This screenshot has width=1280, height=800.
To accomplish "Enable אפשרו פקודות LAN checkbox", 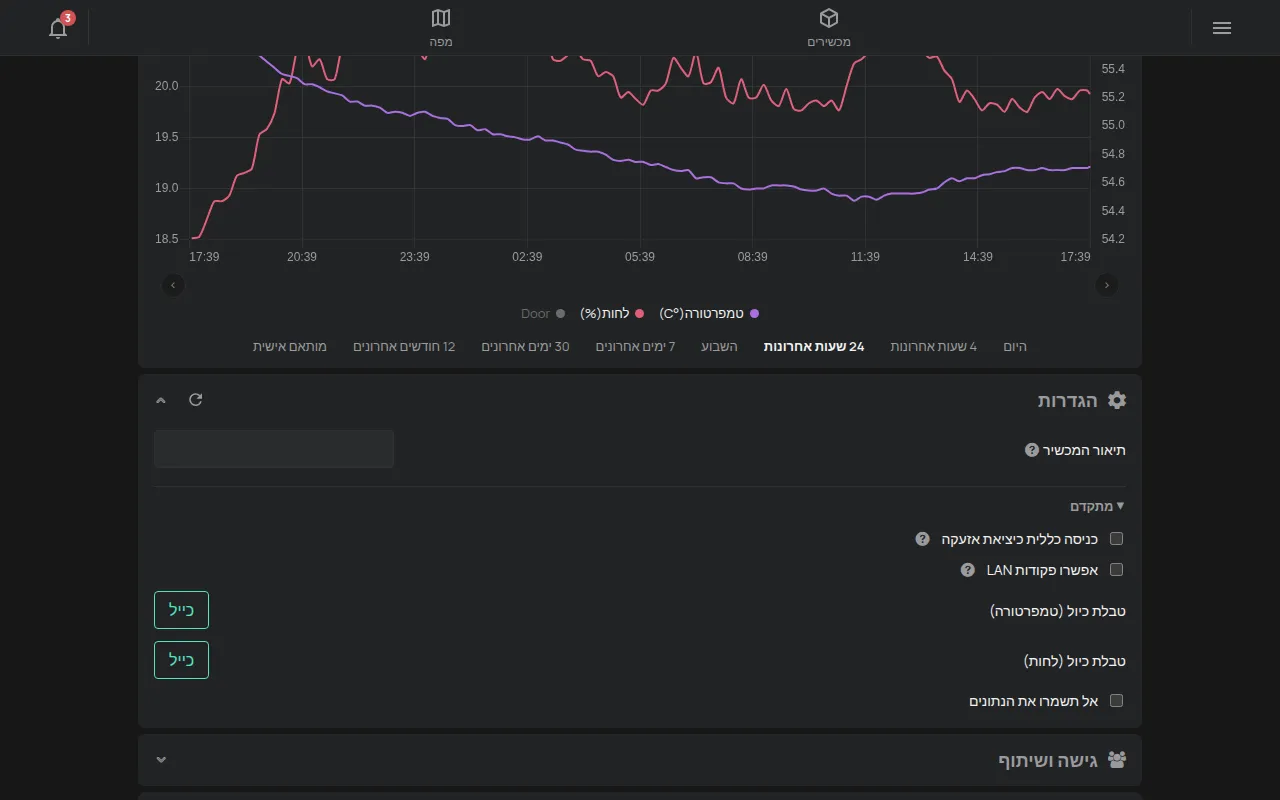I will (1117, 570).
